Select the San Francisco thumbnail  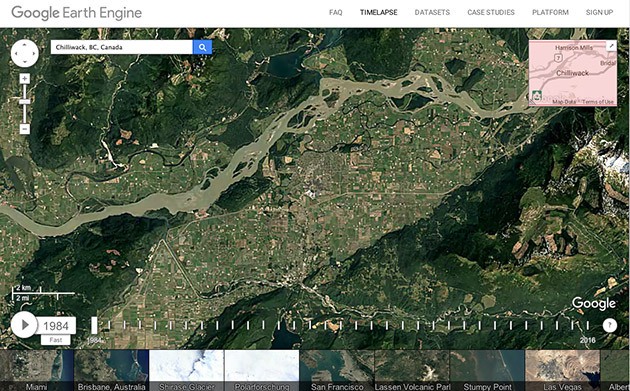point(337,371)
